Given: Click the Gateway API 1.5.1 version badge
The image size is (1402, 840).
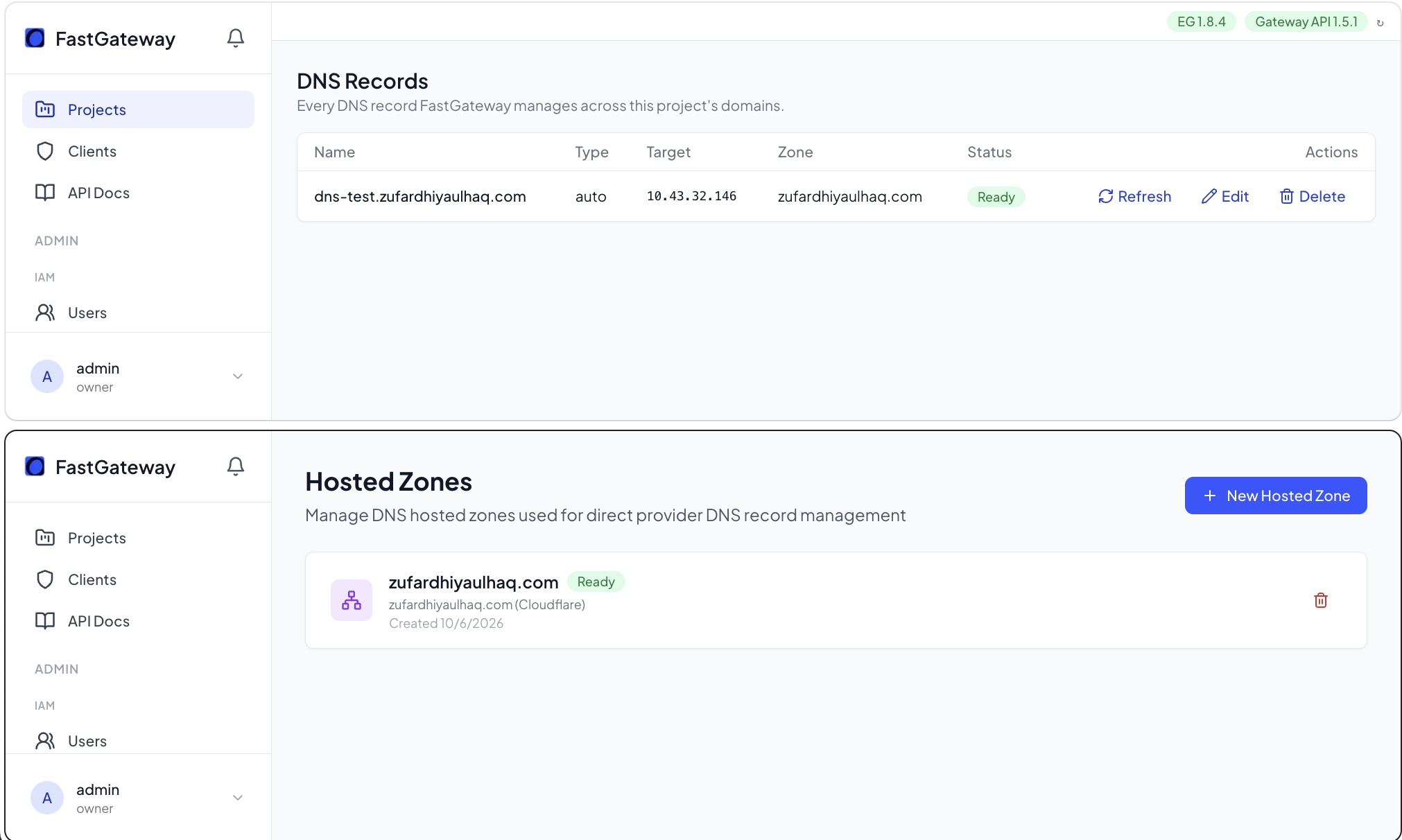Looking at the screenshot, I should tap(1306, 21).
